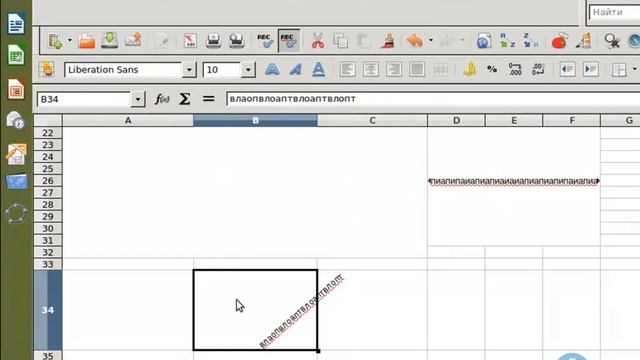Create a new document with the New icon
640x360 pixels.
[55, 41]
